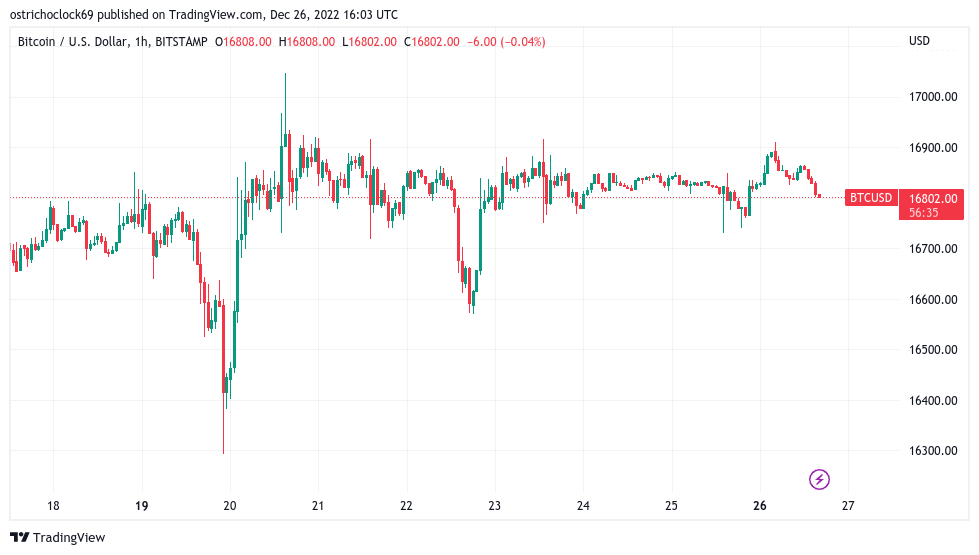Select the 1h interval label
The height and width of the screenshot is (555, 979).
pyautogui.click(x=141, y=42)
